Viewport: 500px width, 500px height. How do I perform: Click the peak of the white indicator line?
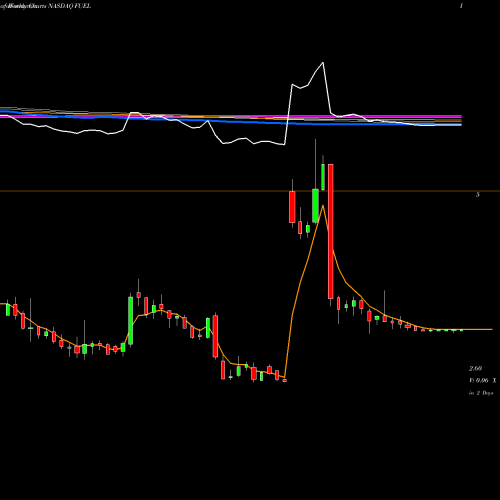tap(323, 62)
